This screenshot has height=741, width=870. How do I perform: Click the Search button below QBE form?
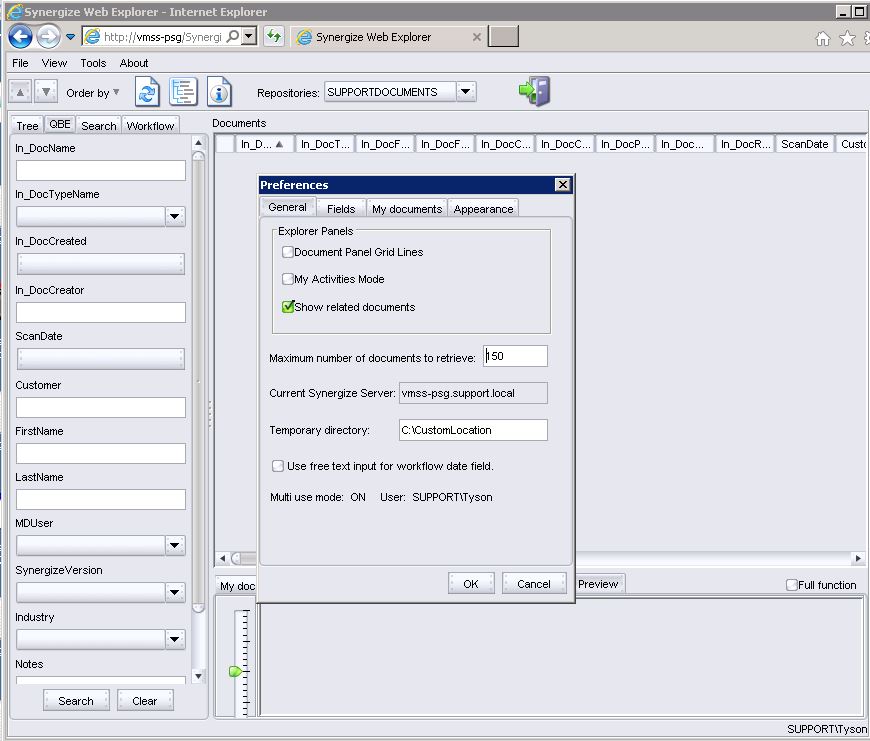coord(76,701)
